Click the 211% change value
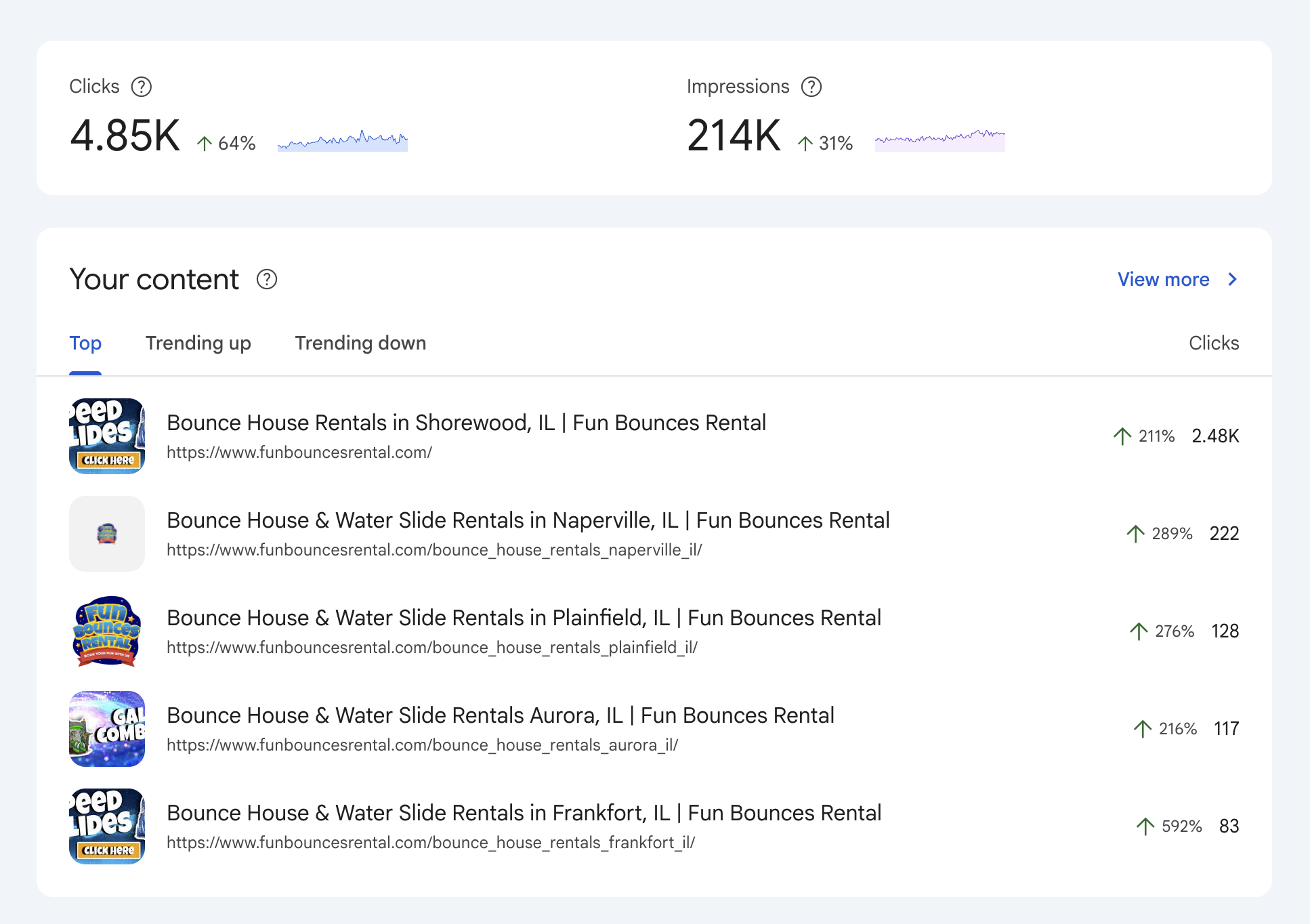1310x924 pixels. 1157,436
